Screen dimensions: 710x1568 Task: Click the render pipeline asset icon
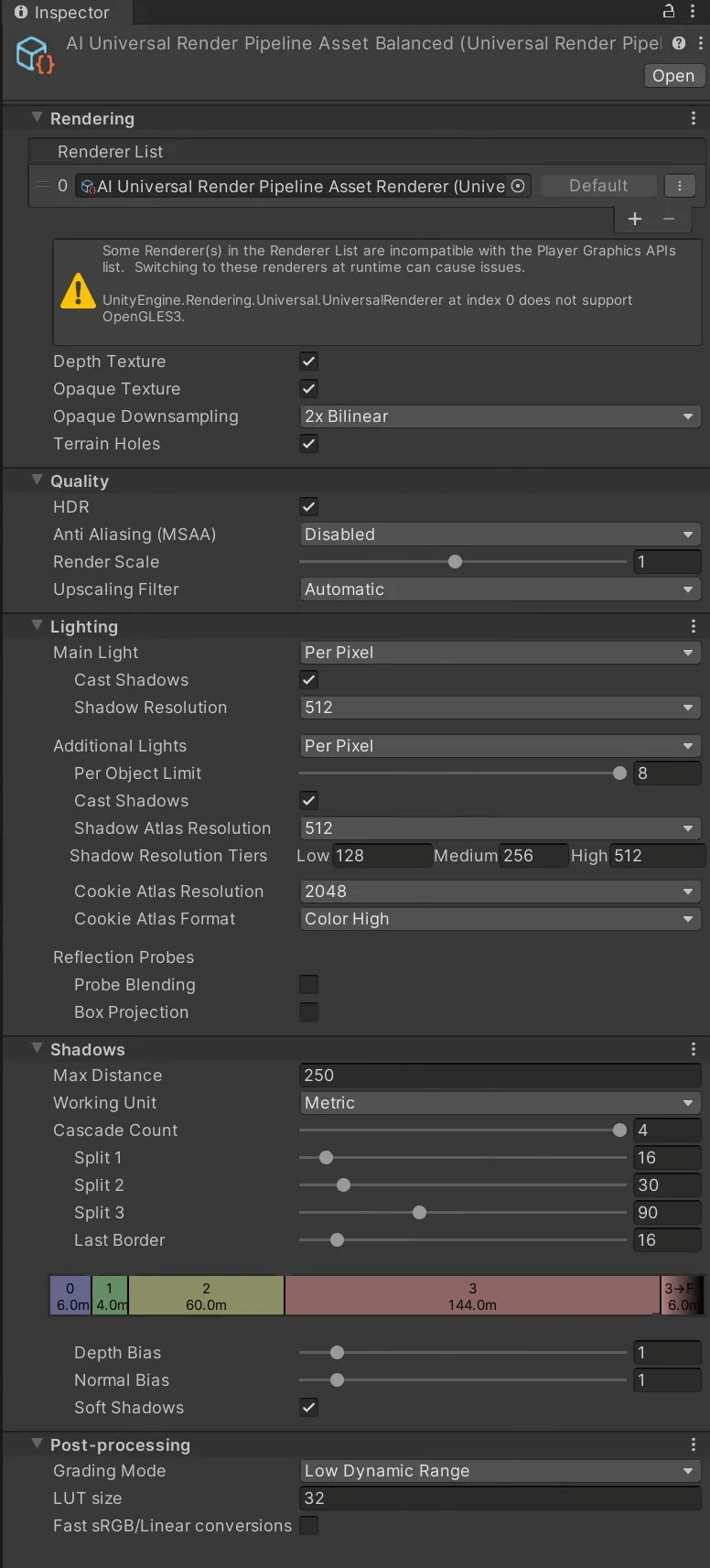tap(36, 55)
